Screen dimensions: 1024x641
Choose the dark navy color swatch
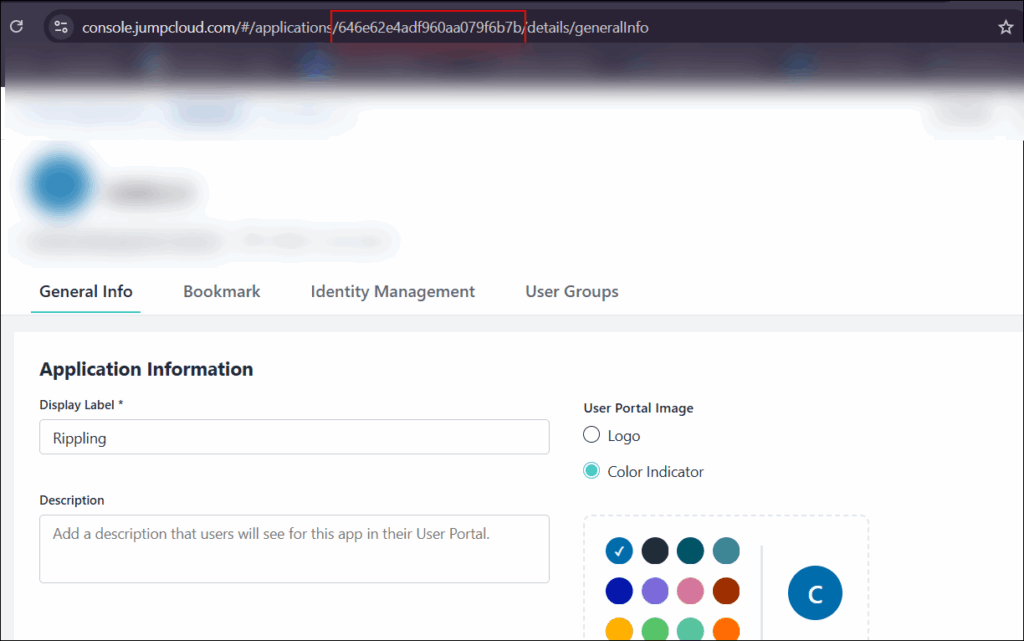[655, 550]
